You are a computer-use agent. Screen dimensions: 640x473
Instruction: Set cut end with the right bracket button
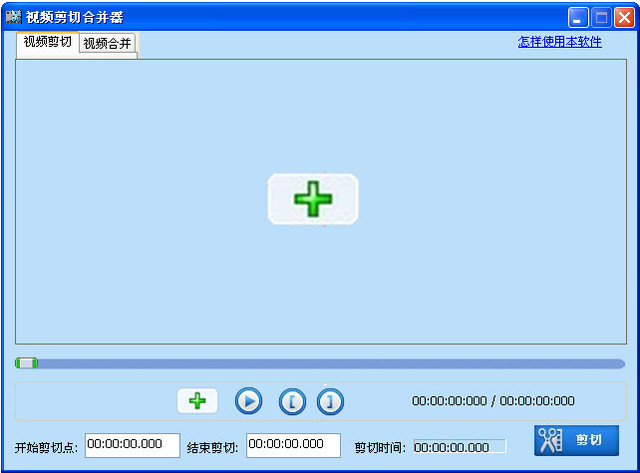tap(330, 402)
